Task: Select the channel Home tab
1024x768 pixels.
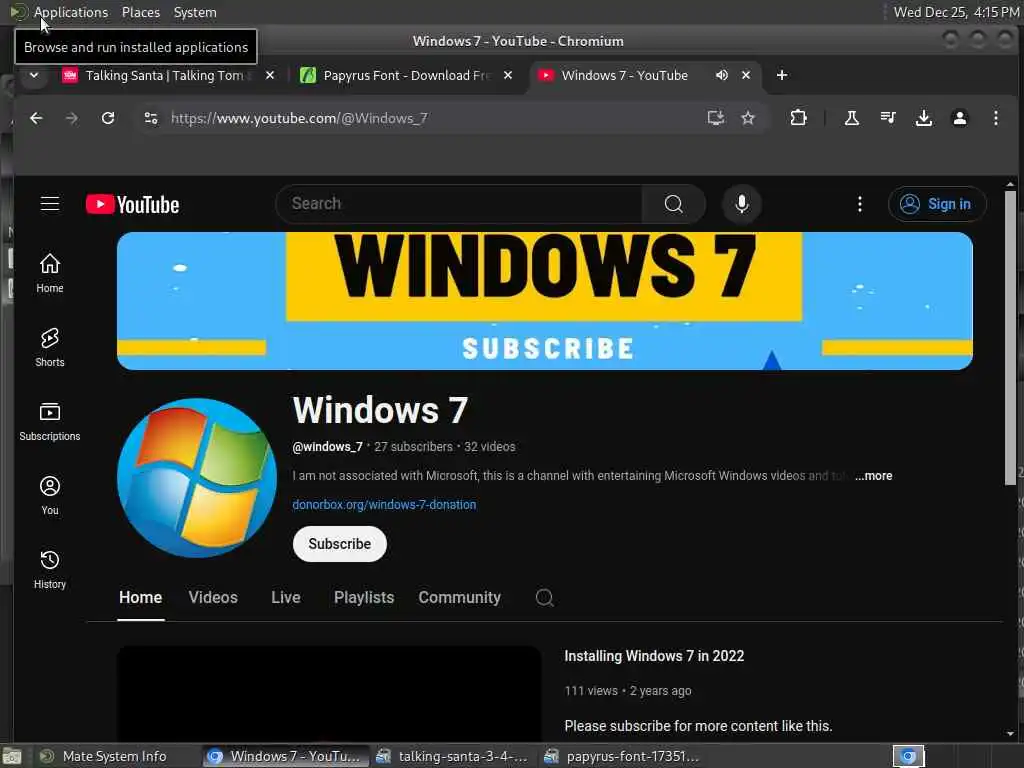Action: (x=140, y=598)
